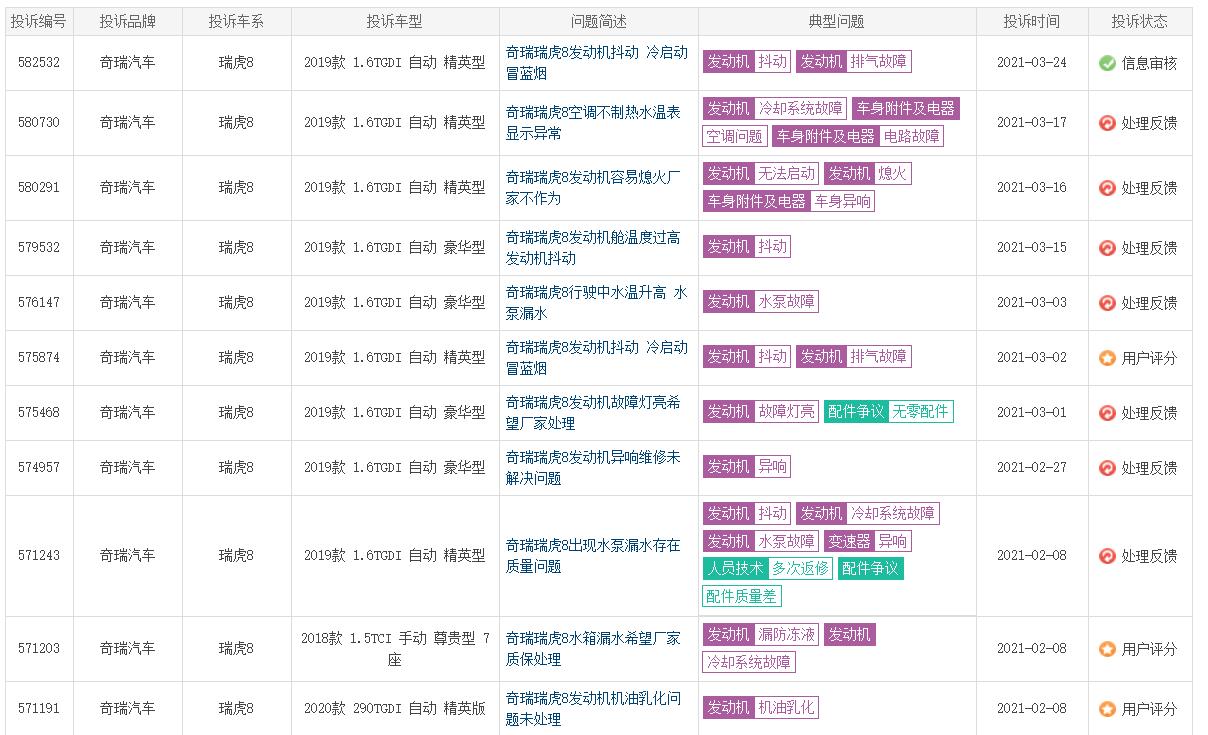The image size is (1208, 735).
Task: Open link 奇瑞瑞虎8发动机机油乳化问题未处理
Action: click(593, 709)
